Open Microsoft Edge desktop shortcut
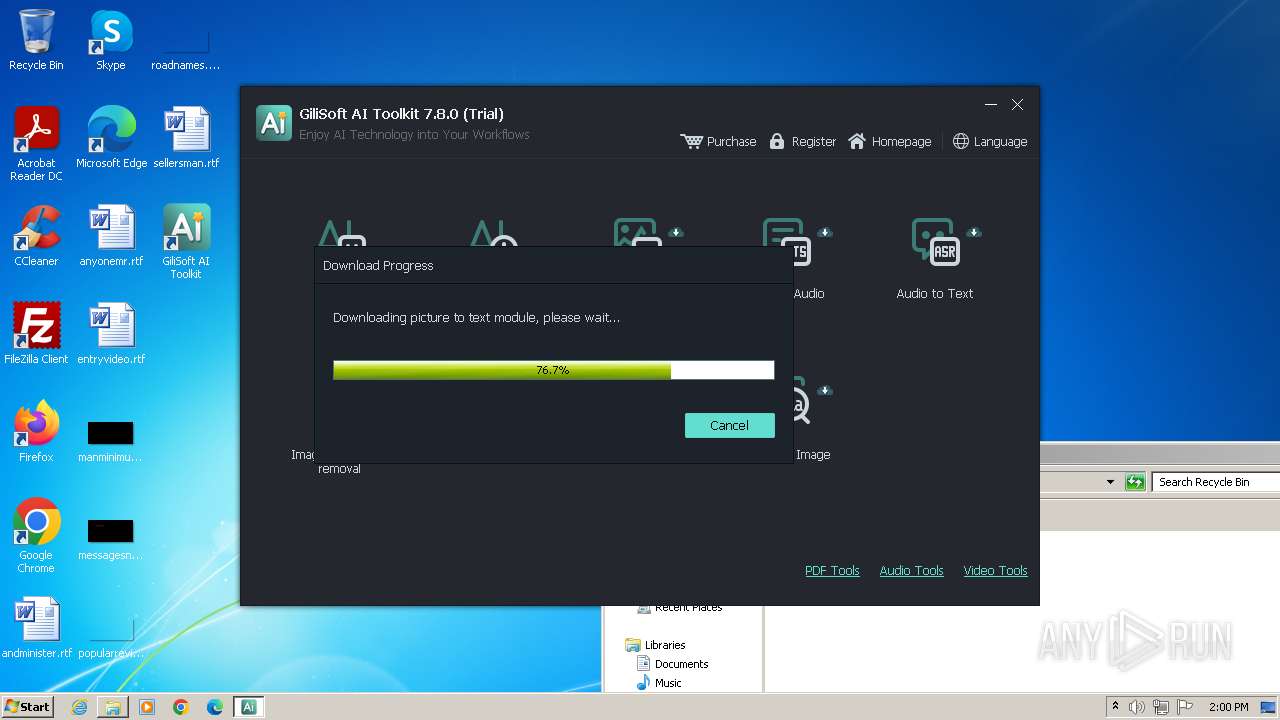 (x=111, y=138)
